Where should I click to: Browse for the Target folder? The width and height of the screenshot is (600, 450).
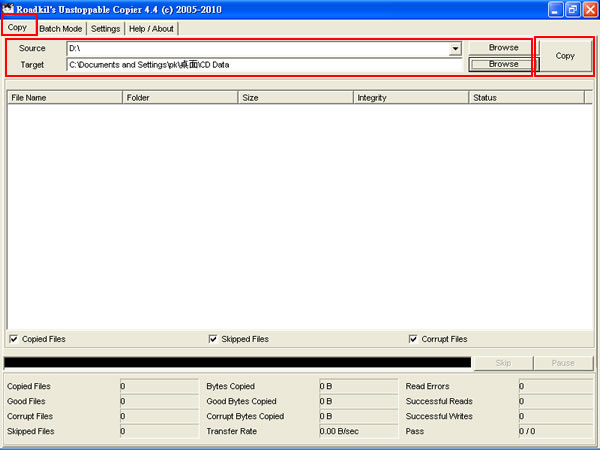click(503, 64)
